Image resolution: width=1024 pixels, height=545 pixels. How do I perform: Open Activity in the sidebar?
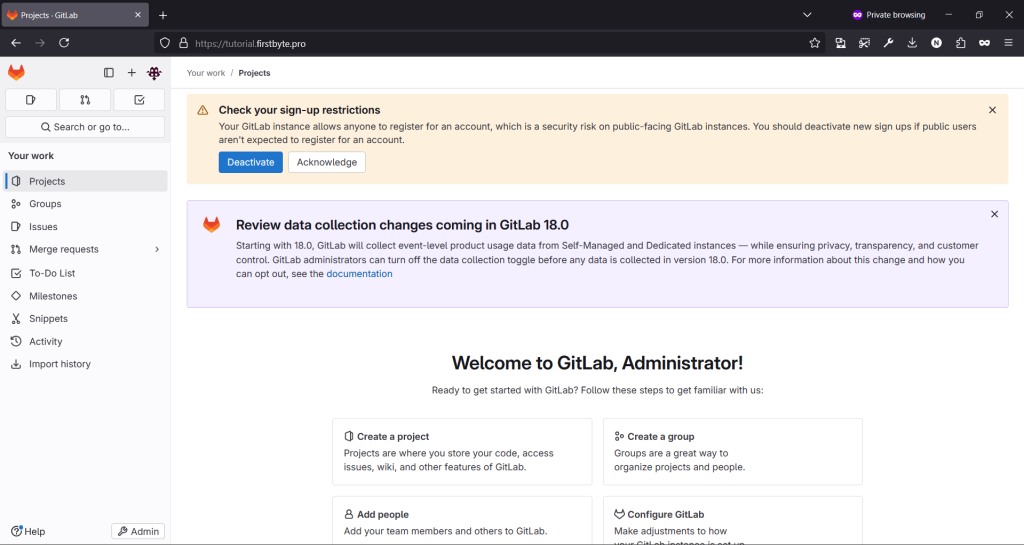coord(86,341)
